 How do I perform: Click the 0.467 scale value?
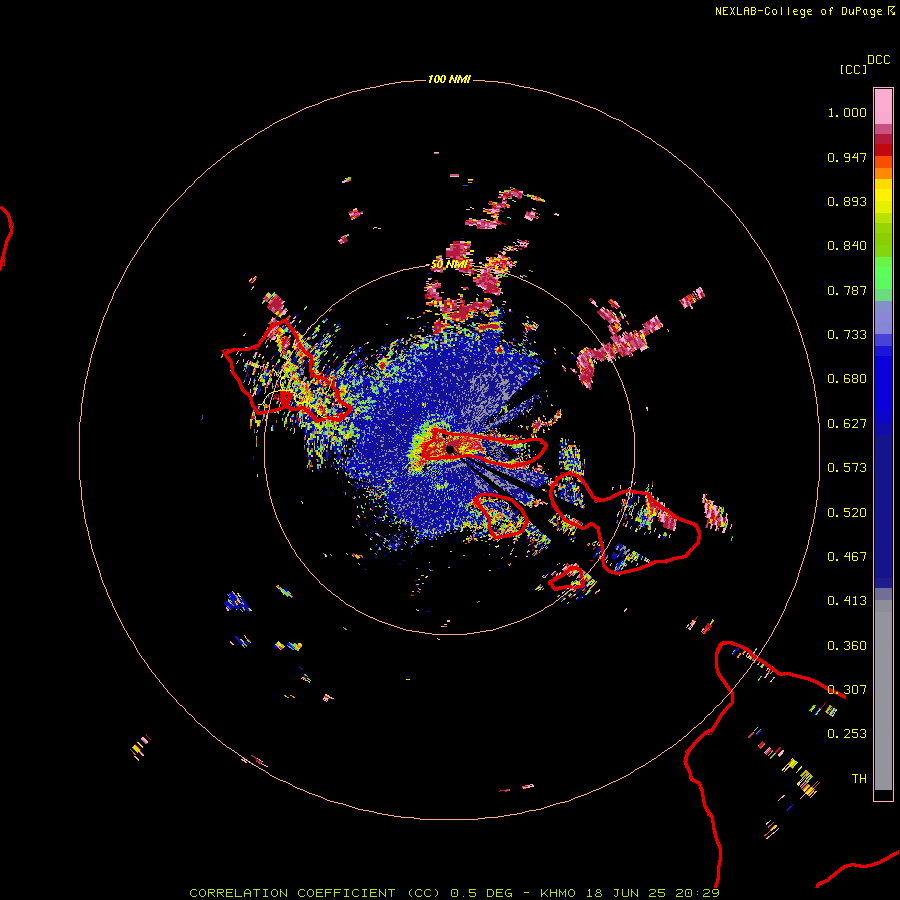[x=847, y=557]
